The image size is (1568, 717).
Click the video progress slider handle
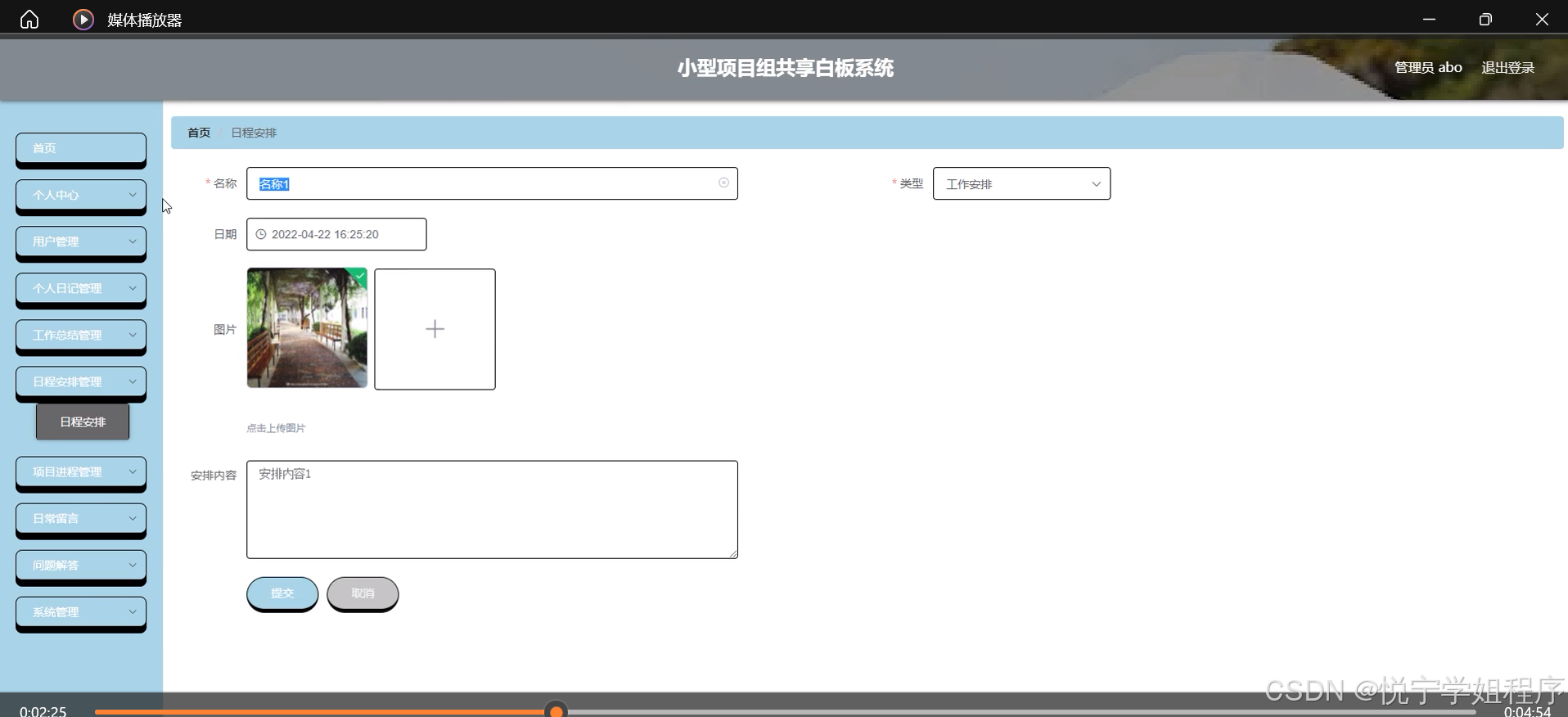coord(556,711)
